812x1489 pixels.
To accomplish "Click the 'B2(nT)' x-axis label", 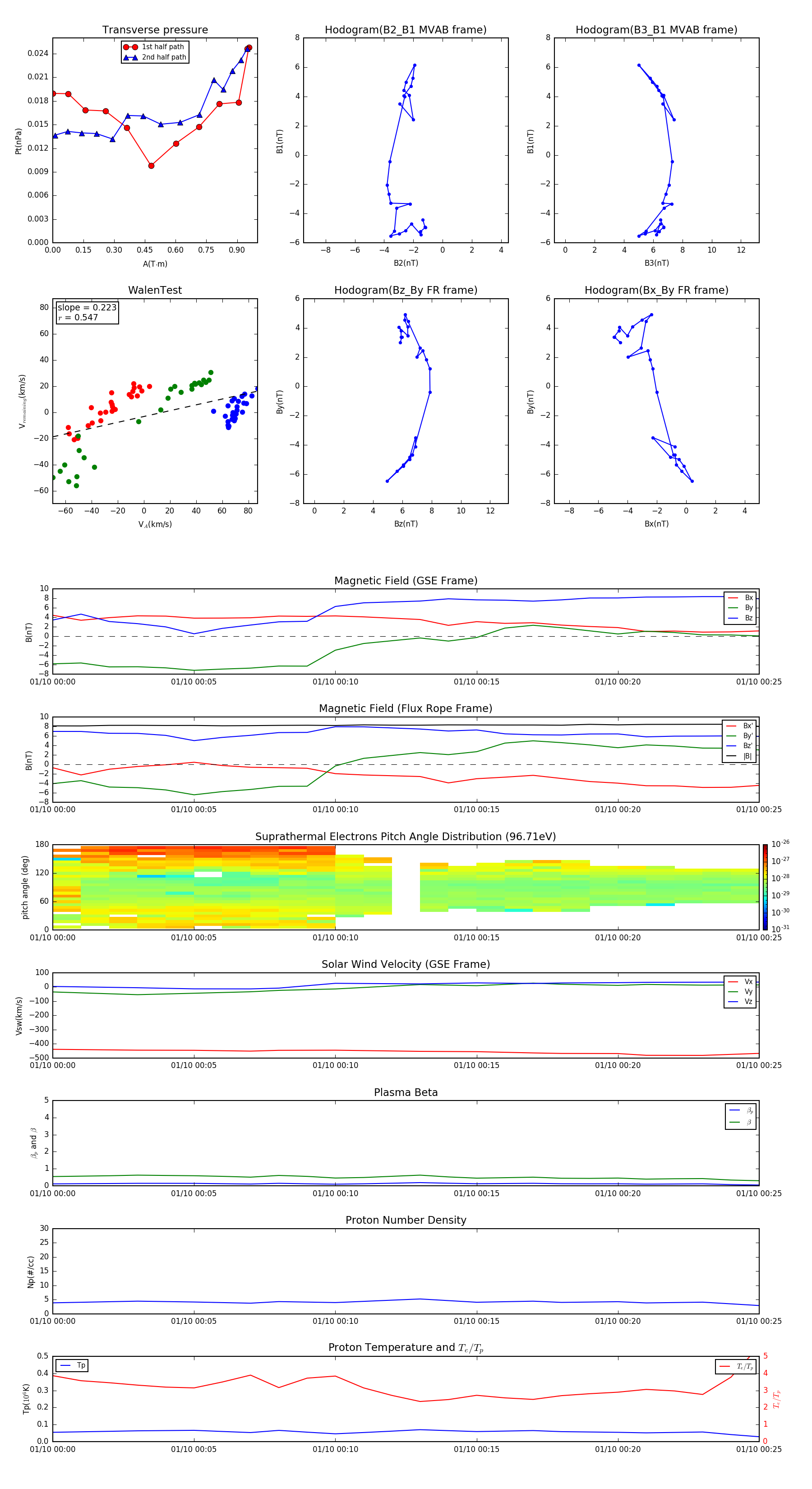I will [x=406, y=263].
